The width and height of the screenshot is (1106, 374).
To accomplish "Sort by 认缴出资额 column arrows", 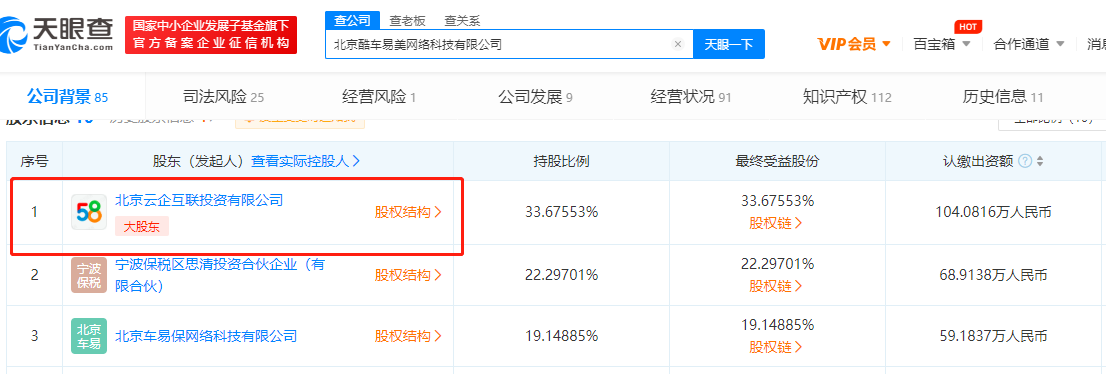I will 1040,162.
